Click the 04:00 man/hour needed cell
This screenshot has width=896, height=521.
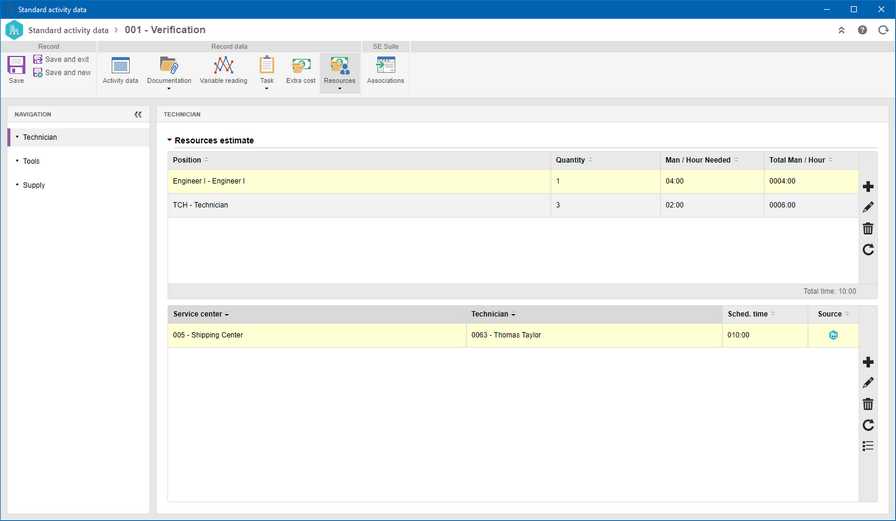(x=712, y=181)
